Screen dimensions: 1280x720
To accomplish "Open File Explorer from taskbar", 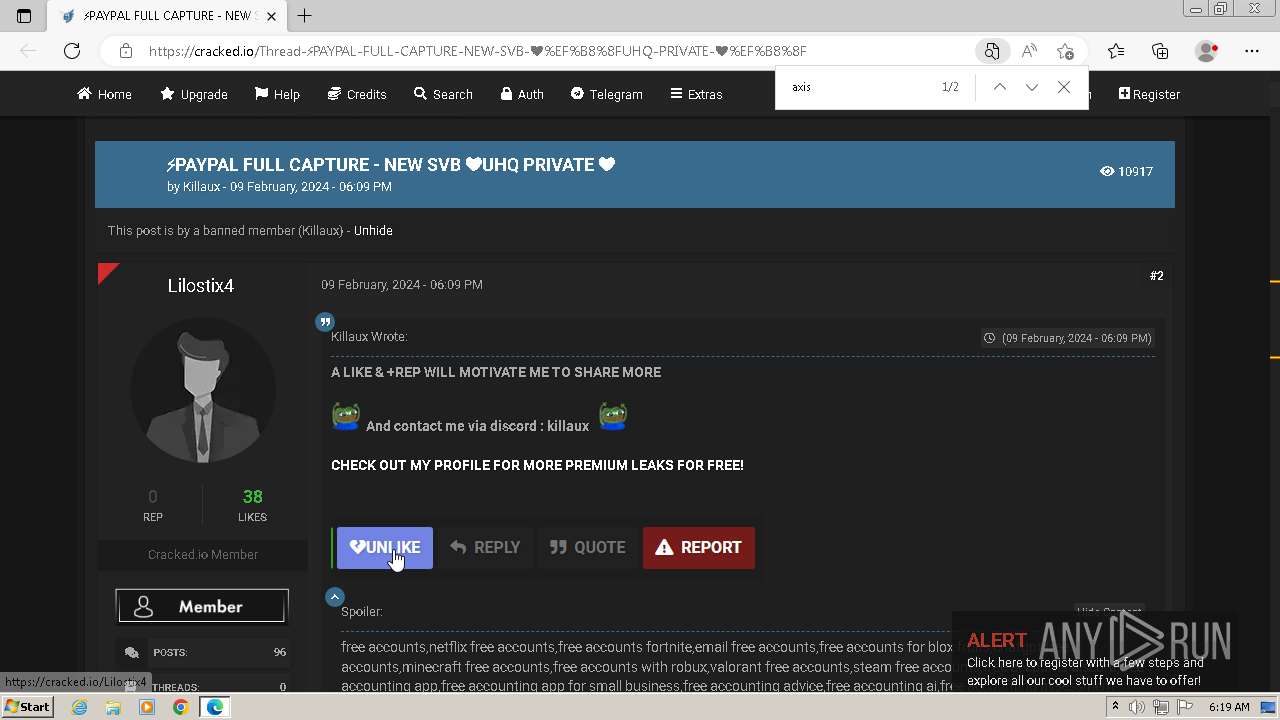I will click(x=113, y=707).
